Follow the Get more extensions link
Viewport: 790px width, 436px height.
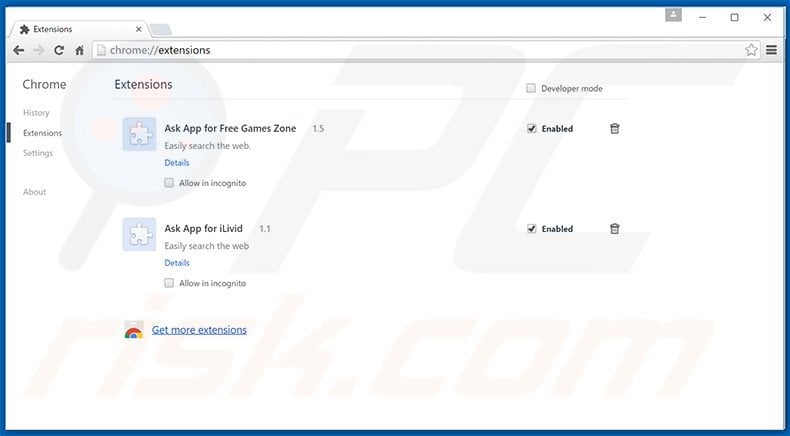click(x=199, y=330)
